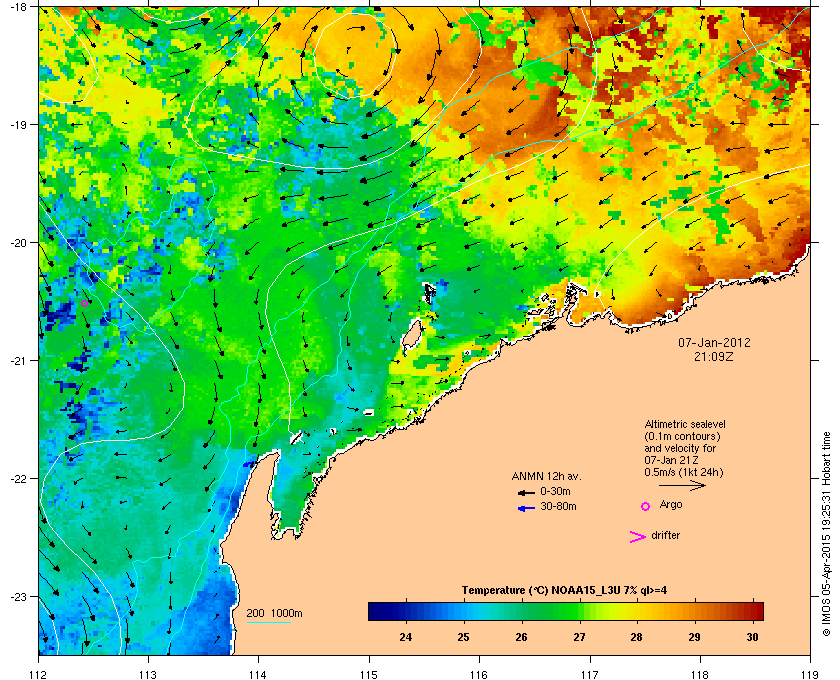Click the magenta drifter chevron symbol
The height and width of the screenshot is (680, 840).
coord(638,537)
